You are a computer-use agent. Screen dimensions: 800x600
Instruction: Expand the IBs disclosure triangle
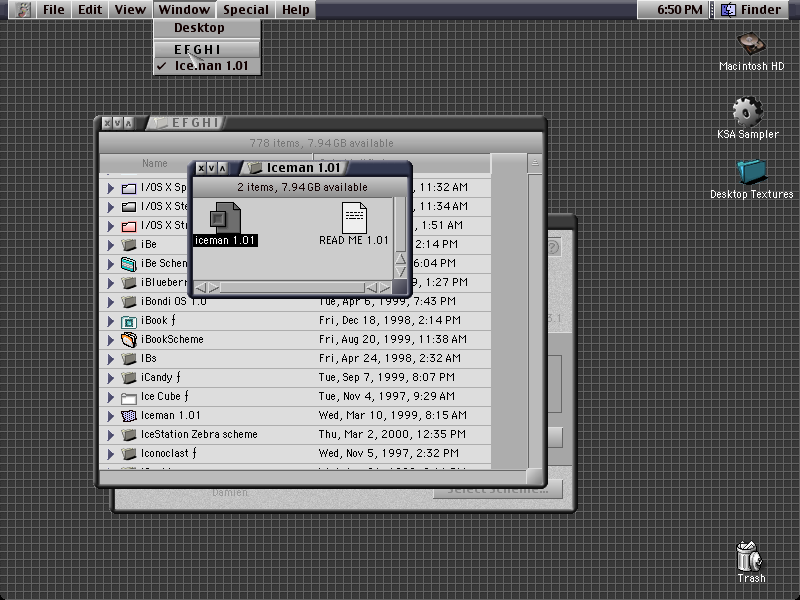[x=110, y=359]
